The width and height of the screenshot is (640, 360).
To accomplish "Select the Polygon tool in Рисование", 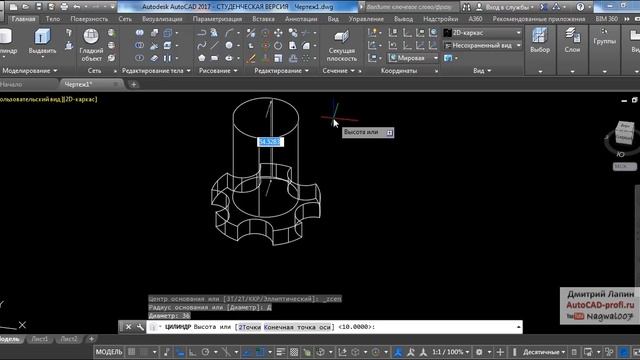I will coord(202,58).
